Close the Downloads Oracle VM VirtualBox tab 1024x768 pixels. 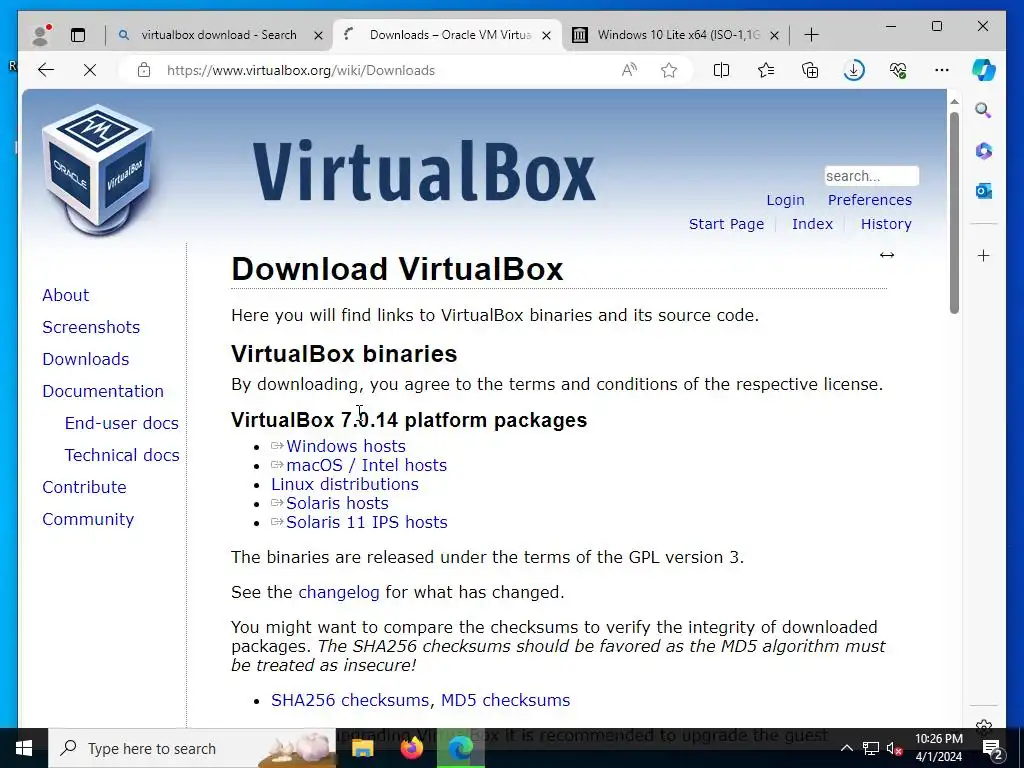[x=547, y=35]
